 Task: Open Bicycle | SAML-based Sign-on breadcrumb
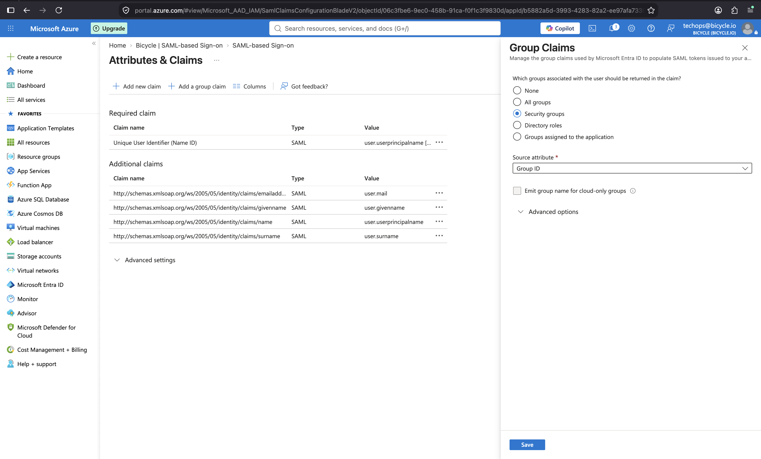pos(179,45)
